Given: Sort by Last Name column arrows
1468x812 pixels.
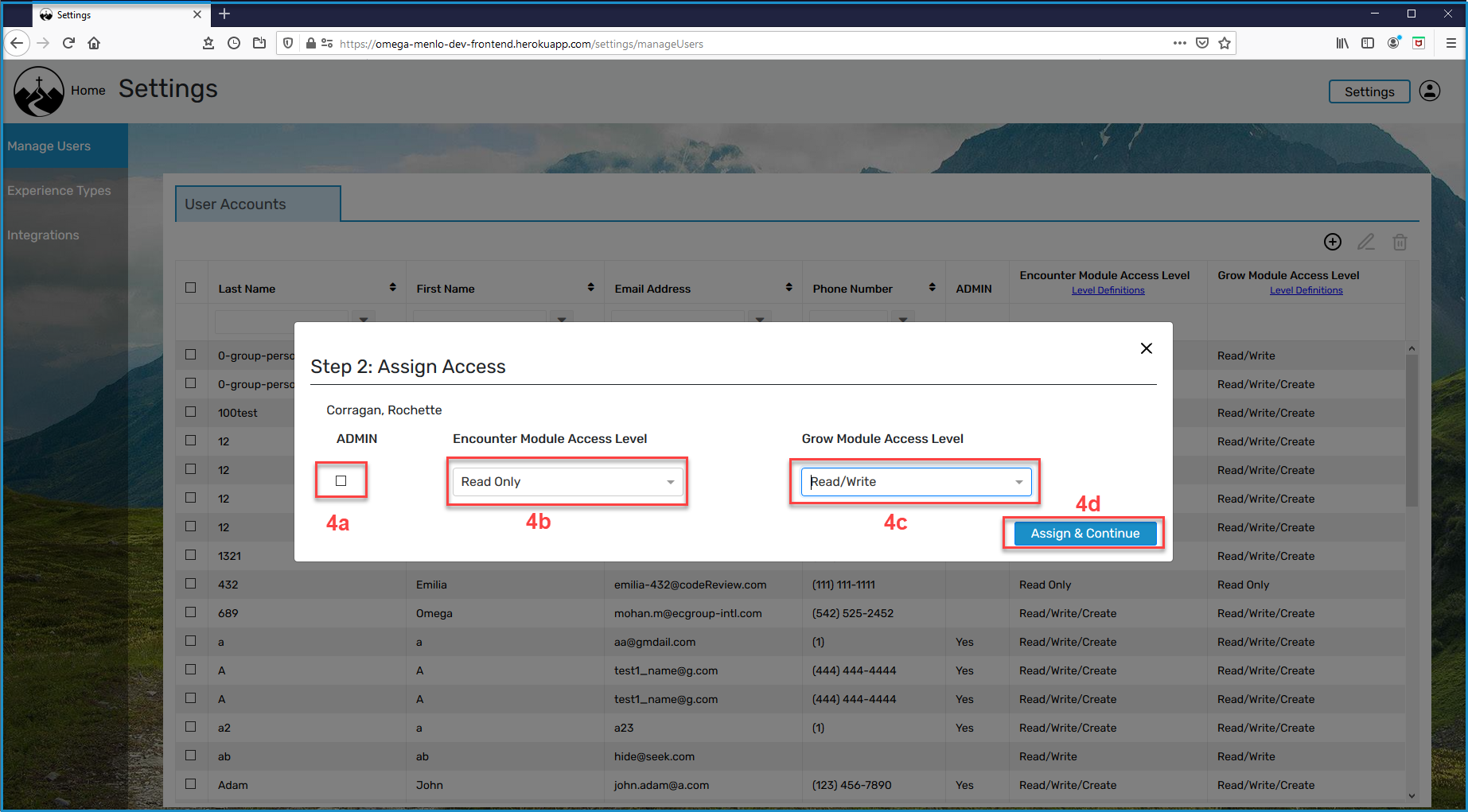Looking at the screenshot, I should point(392,287).
